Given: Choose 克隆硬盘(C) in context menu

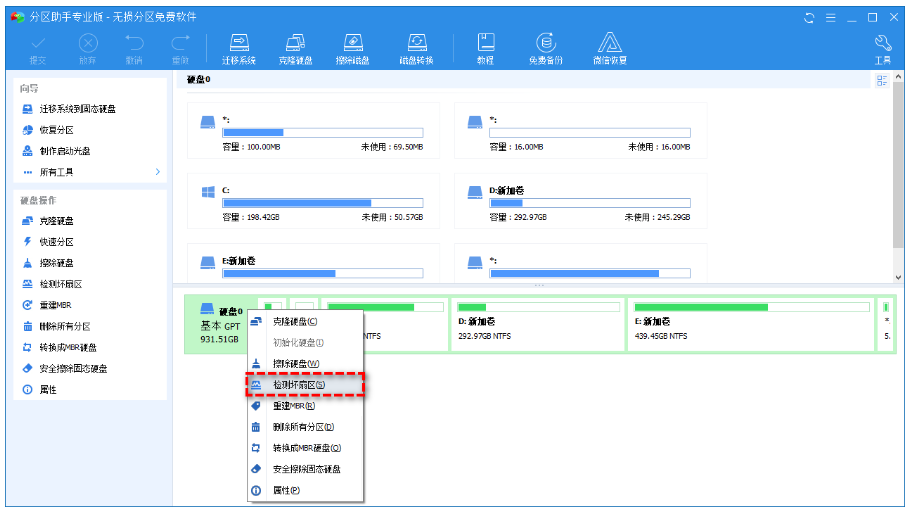Looking at the screenshot, I should tap(306, 322).
